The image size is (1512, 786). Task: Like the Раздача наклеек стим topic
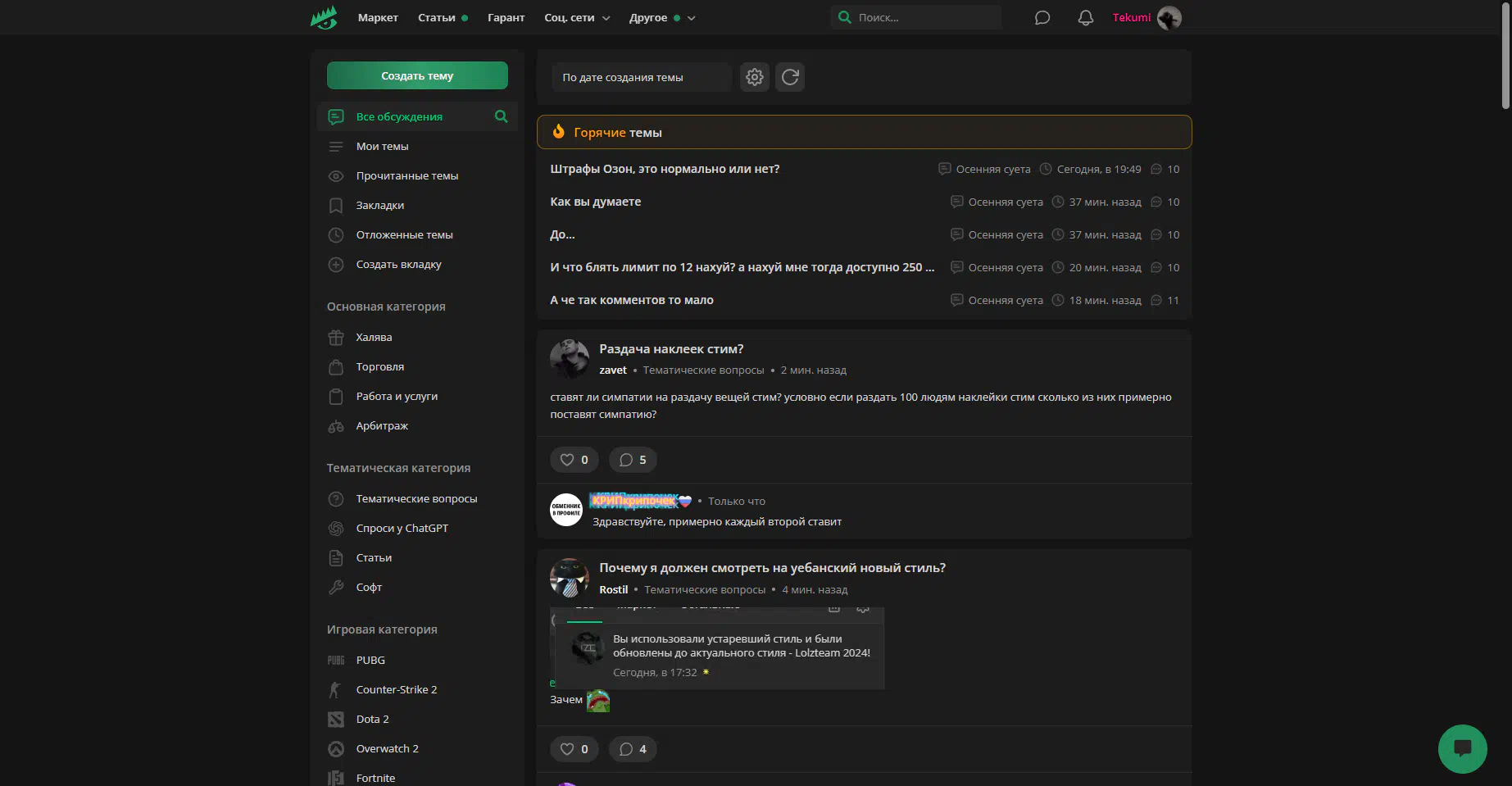tap(574, 460)
